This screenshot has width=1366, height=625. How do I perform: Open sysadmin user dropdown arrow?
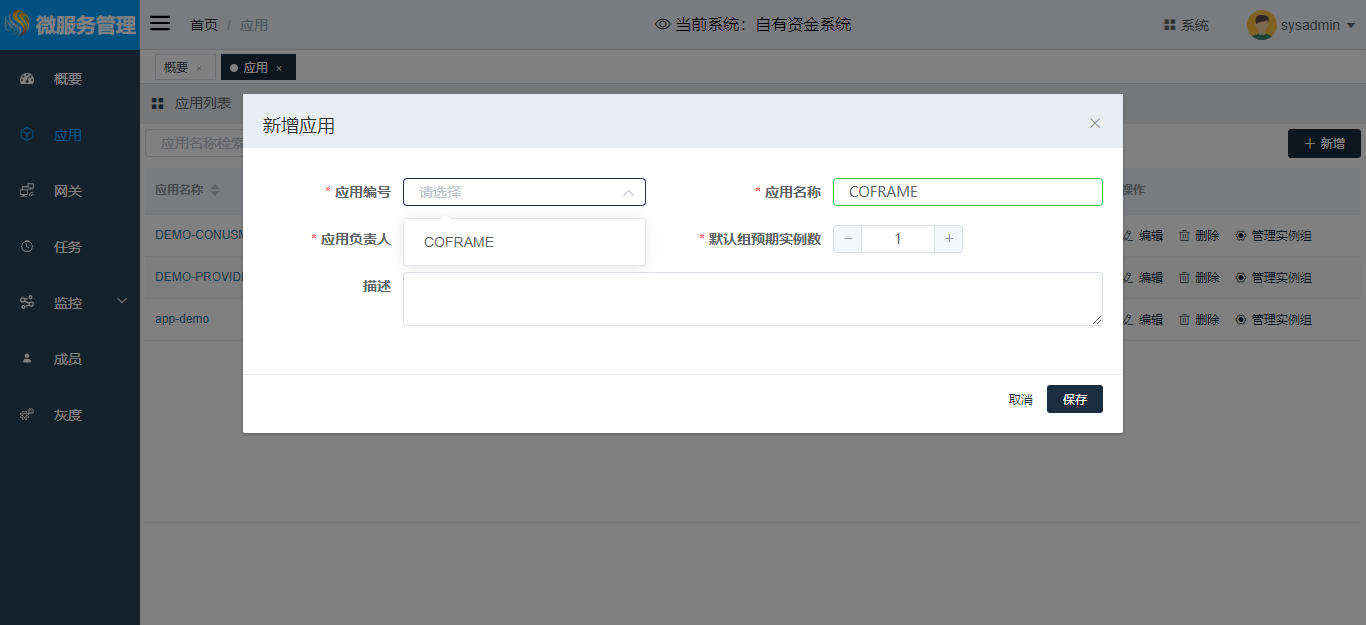pyautogui.click(x=1351, y=26)
